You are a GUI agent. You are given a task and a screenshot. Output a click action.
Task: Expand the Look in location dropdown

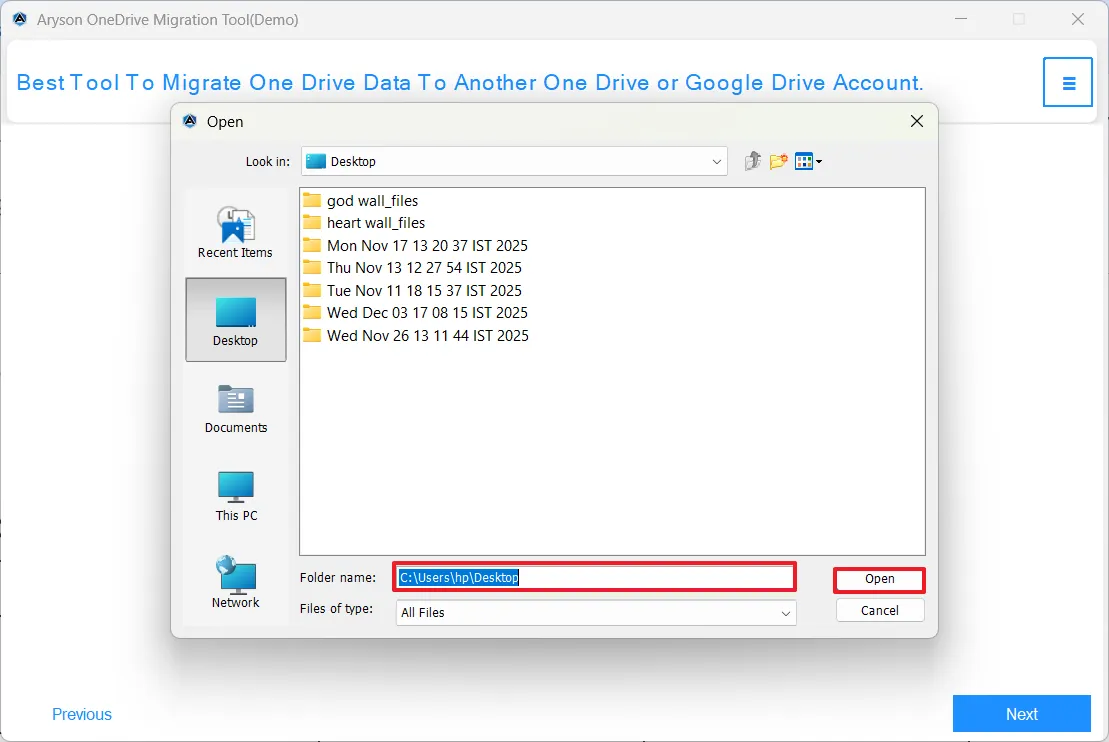717,161
